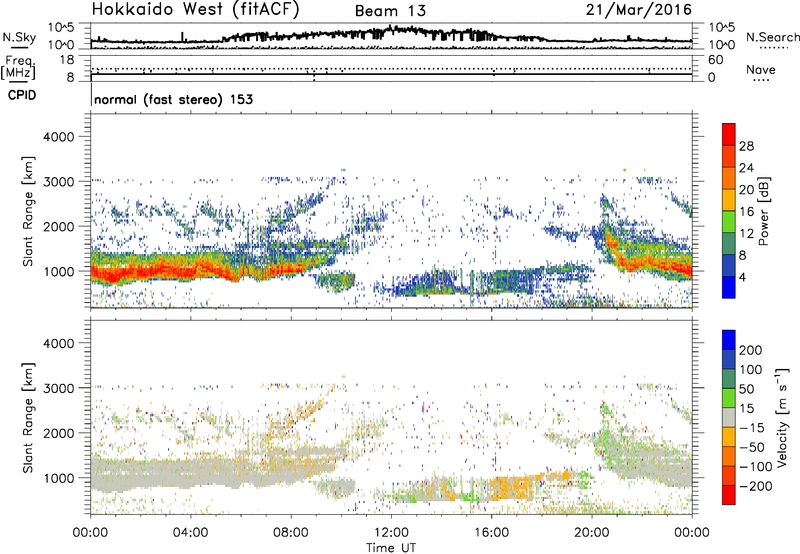The height and width of the screenshot is (554, 800).
Task: Click the 'N.Search' legend label
Action: tap(772, 37)
